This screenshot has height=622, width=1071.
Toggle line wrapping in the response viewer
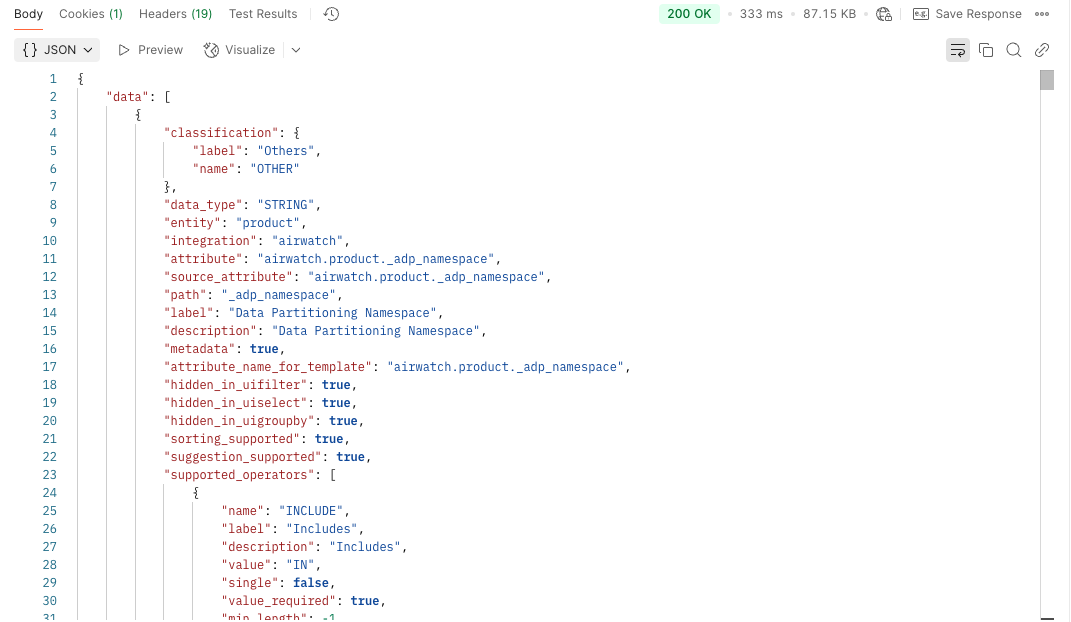click(958, 49)
